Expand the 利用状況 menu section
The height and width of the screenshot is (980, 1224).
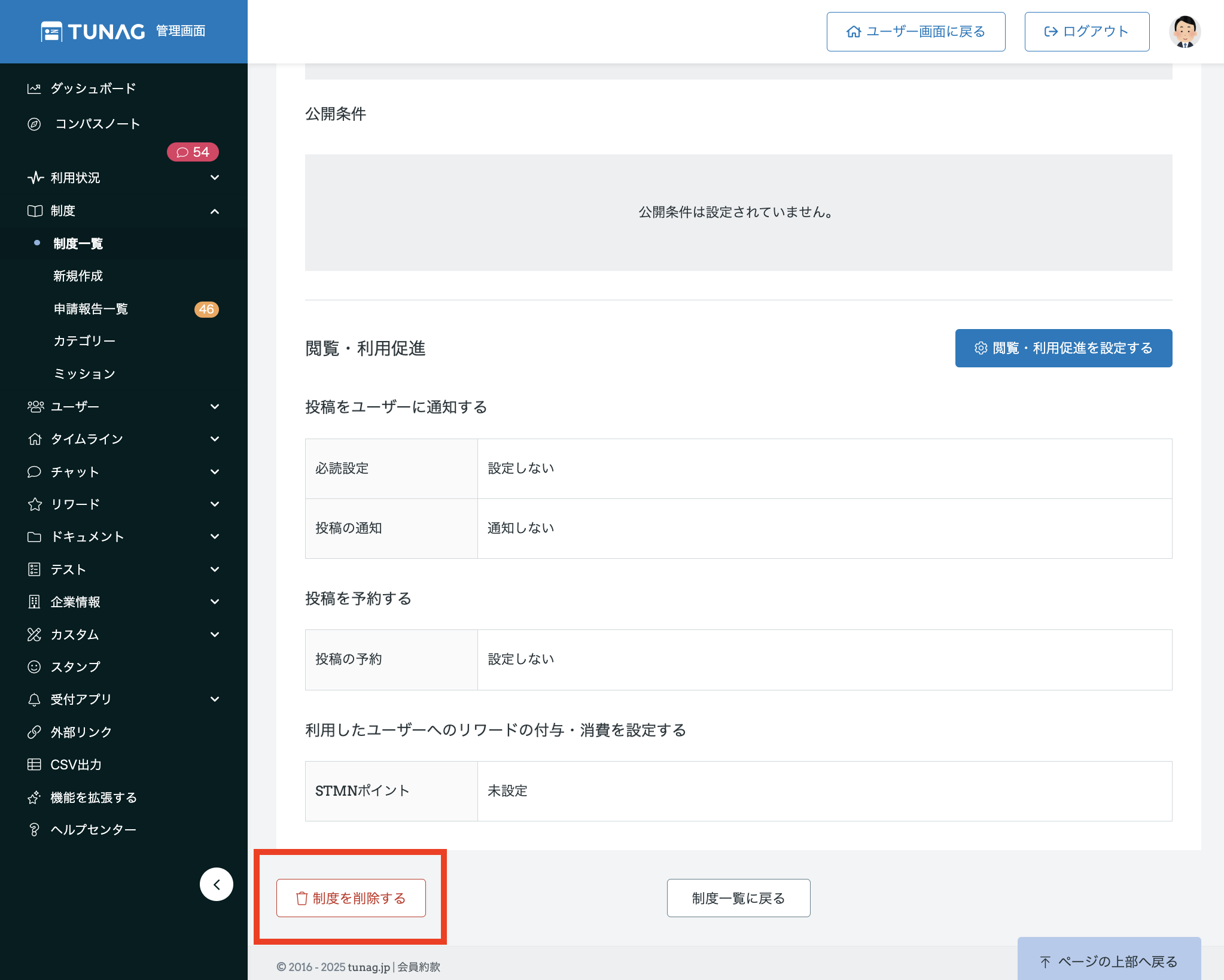(215, 178)
